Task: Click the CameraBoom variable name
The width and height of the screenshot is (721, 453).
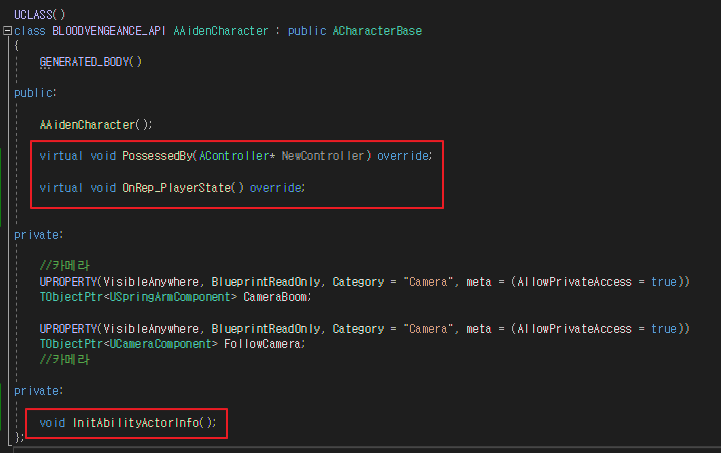Action: [x=275, y=297]
